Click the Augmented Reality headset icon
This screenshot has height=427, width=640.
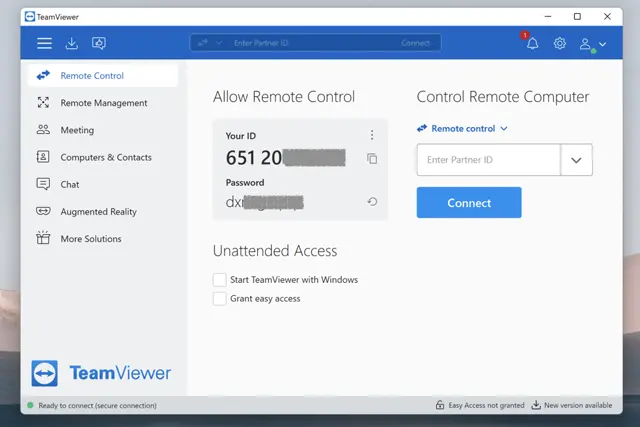pyautogui.click(x=43, y=211)
